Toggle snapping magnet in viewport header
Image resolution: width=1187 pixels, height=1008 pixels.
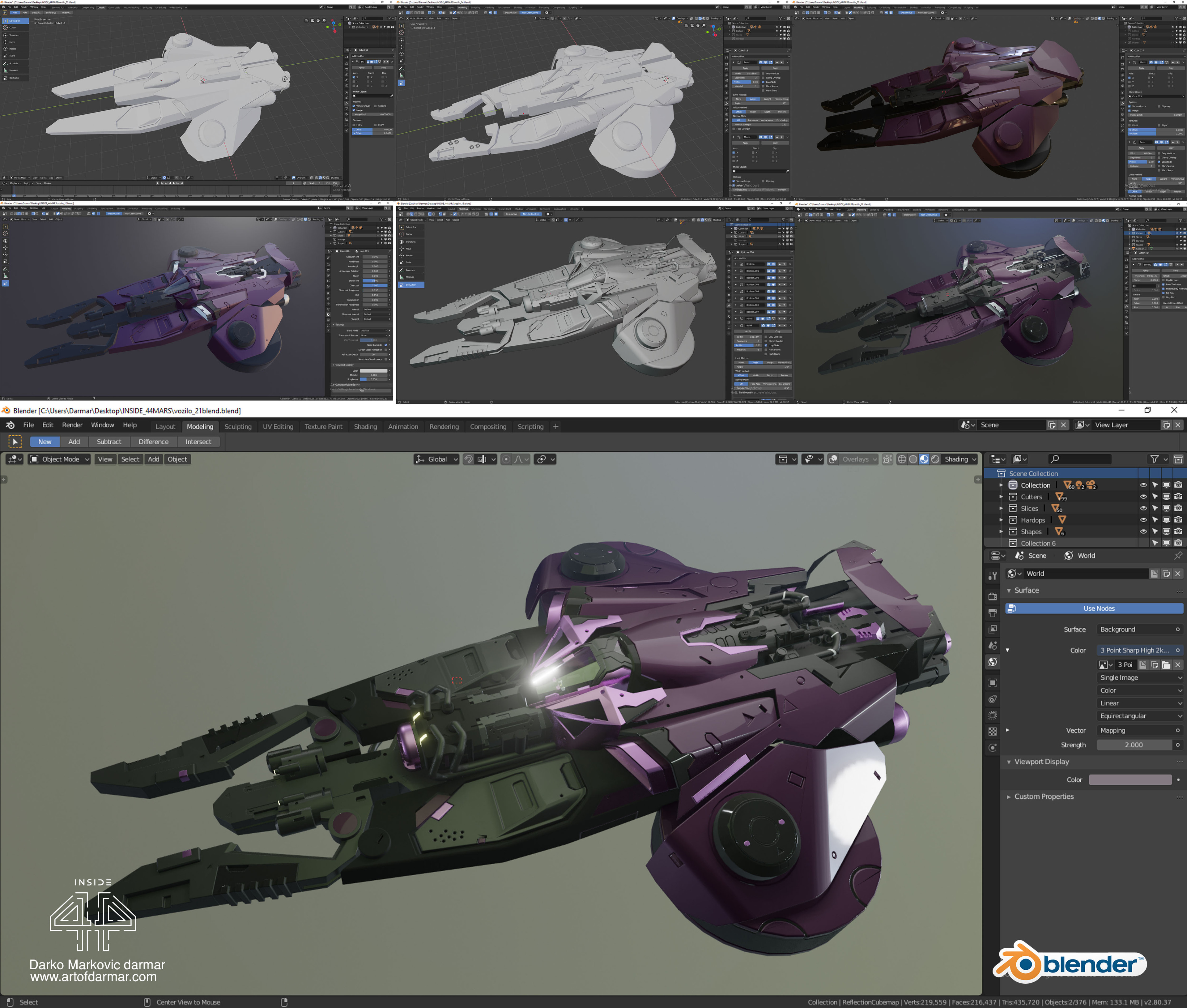tap(468, 459)
